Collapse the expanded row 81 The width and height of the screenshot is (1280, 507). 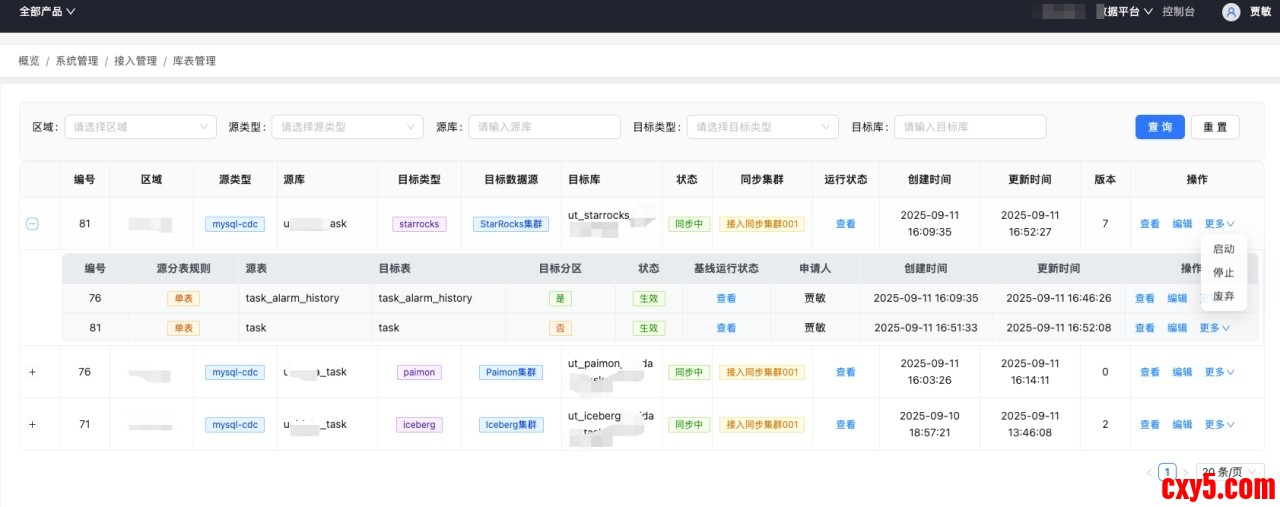pyautogui.click(x=32, y=224)
